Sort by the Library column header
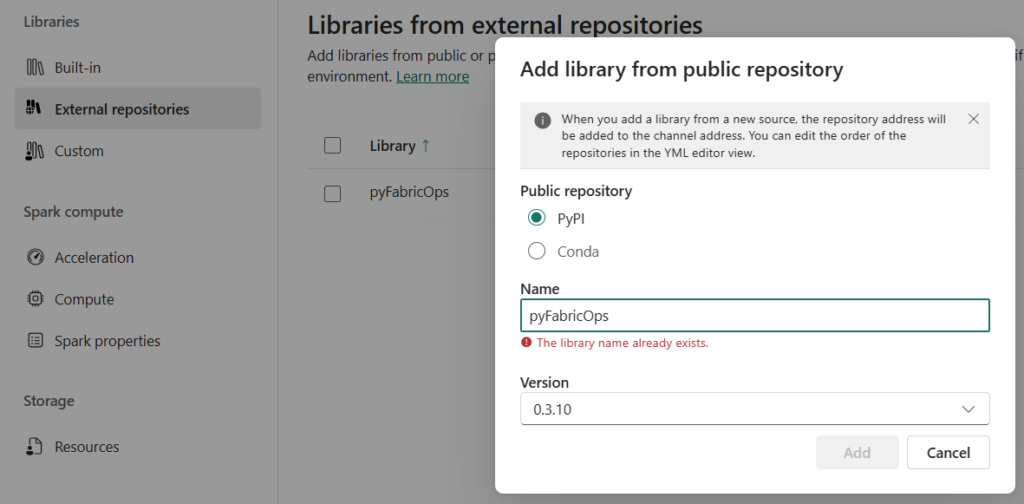 (x=392, y=146)
